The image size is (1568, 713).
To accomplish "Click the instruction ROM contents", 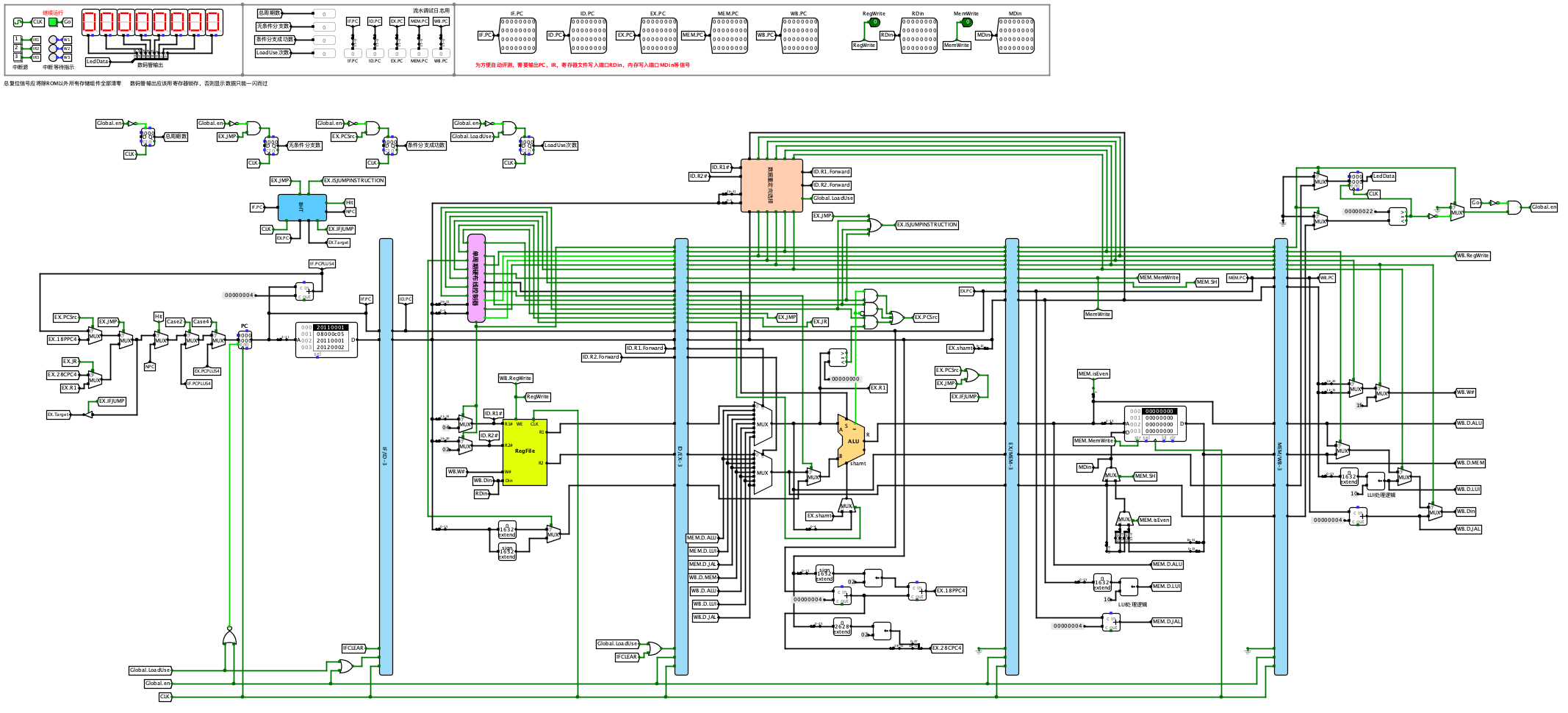I will click(327, 340).
